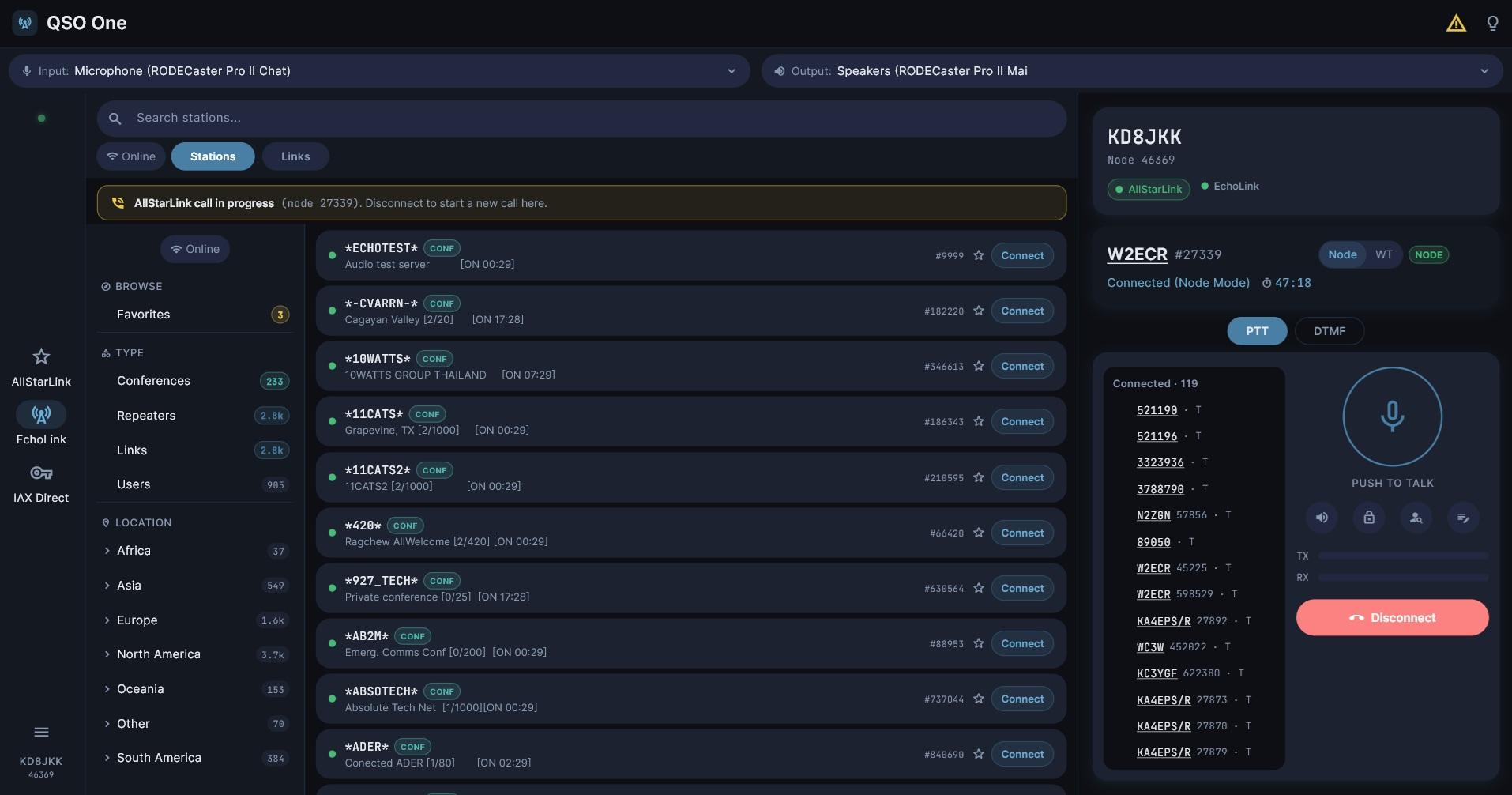
Task: Click the KD8JKK profile in sidebar
Action: [x=41, y=767]
